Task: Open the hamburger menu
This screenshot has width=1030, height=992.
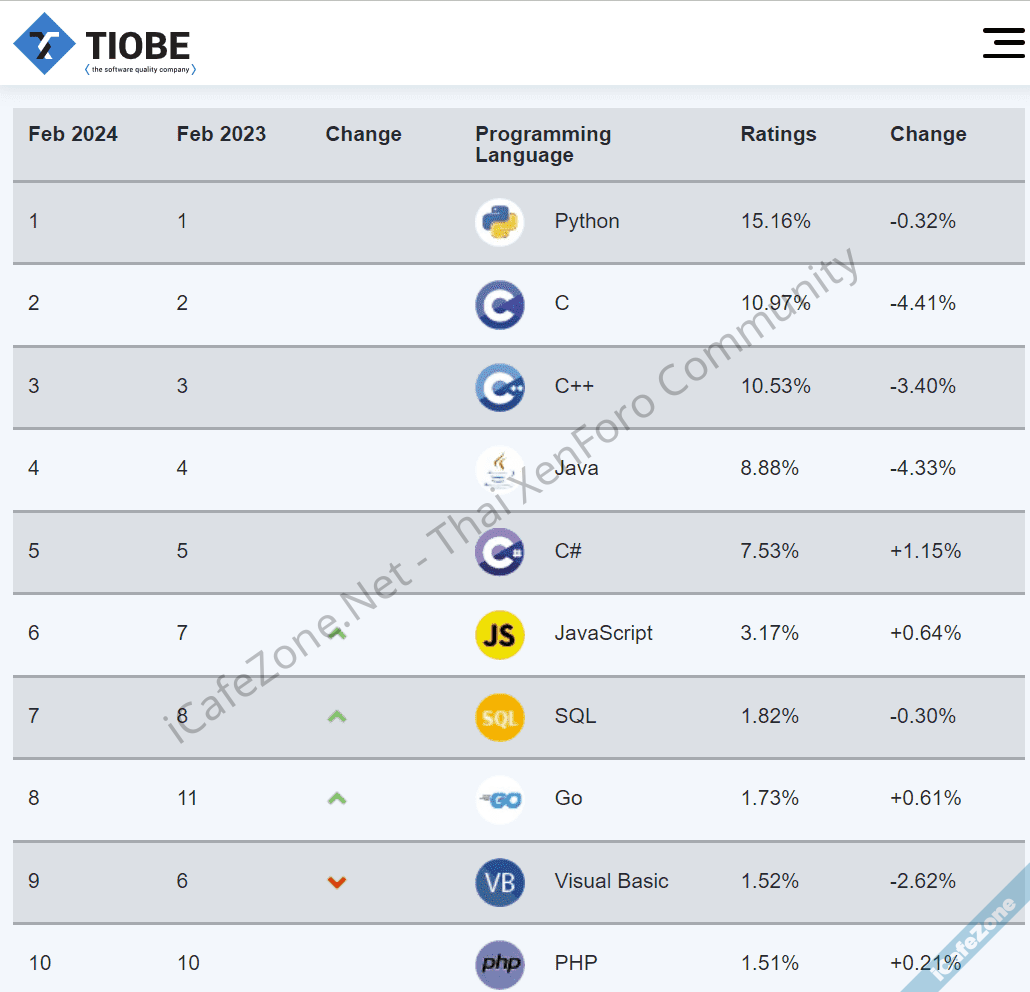Action: [x=1003, y=43]
